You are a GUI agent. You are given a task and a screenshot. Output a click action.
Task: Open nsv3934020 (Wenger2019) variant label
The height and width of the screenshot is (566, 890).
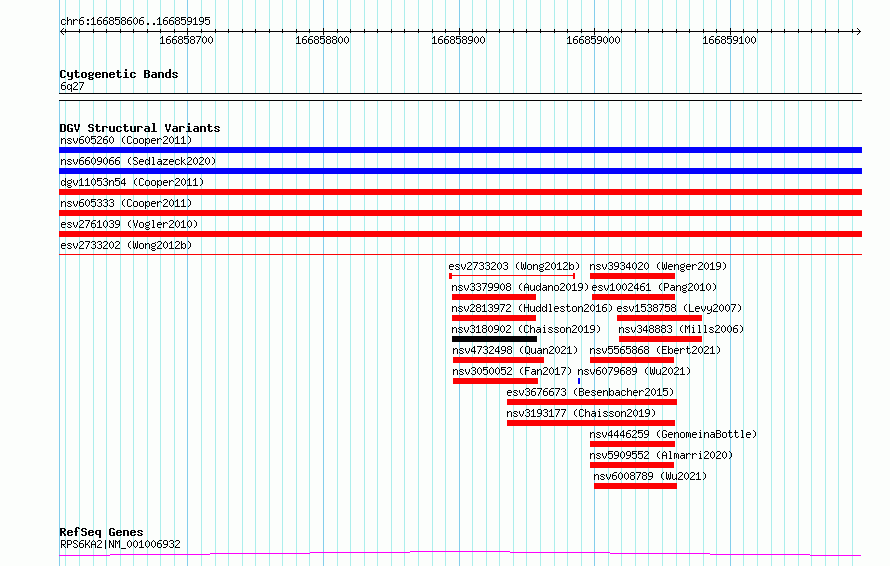point(658,266)
